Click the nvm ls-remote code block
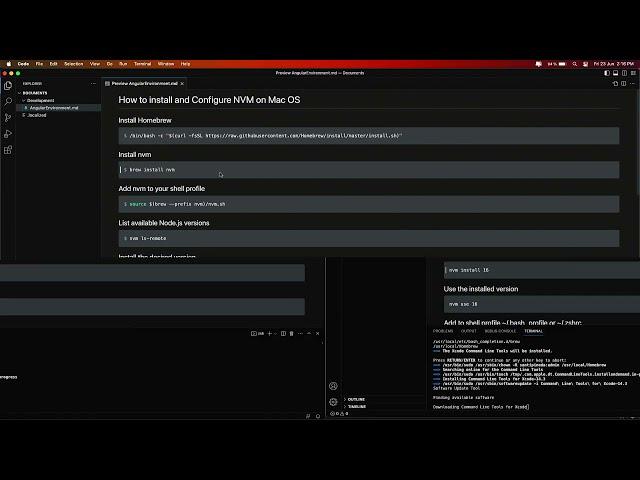640x480 pixels. [x=369, y=238]
